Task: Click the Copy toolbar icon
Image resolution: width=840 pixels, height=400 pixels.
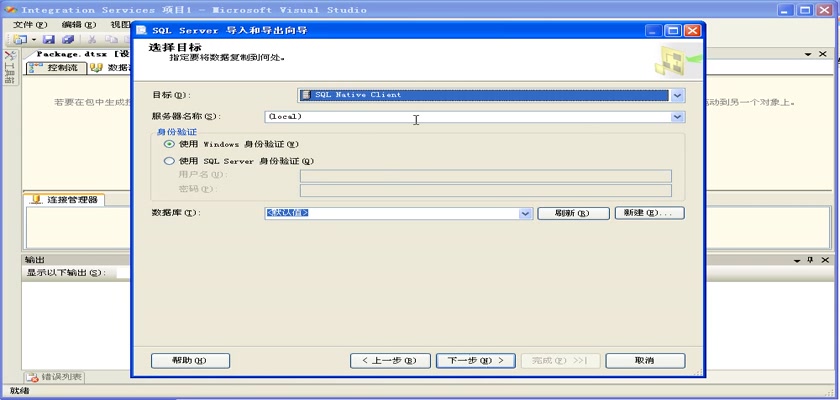Action: point(111,40)
